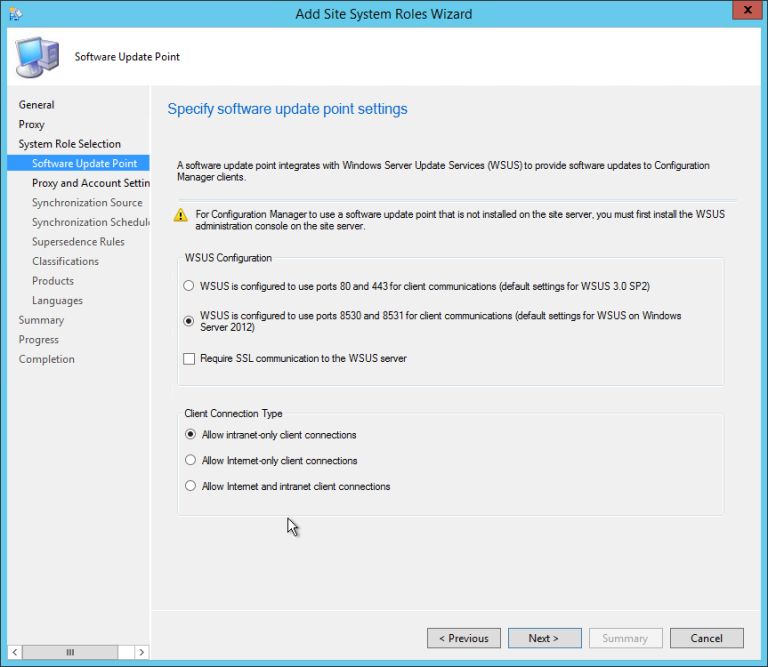Enable Require SSL communication checkbox
Screen dimensions: 768x667
[189, 358]
